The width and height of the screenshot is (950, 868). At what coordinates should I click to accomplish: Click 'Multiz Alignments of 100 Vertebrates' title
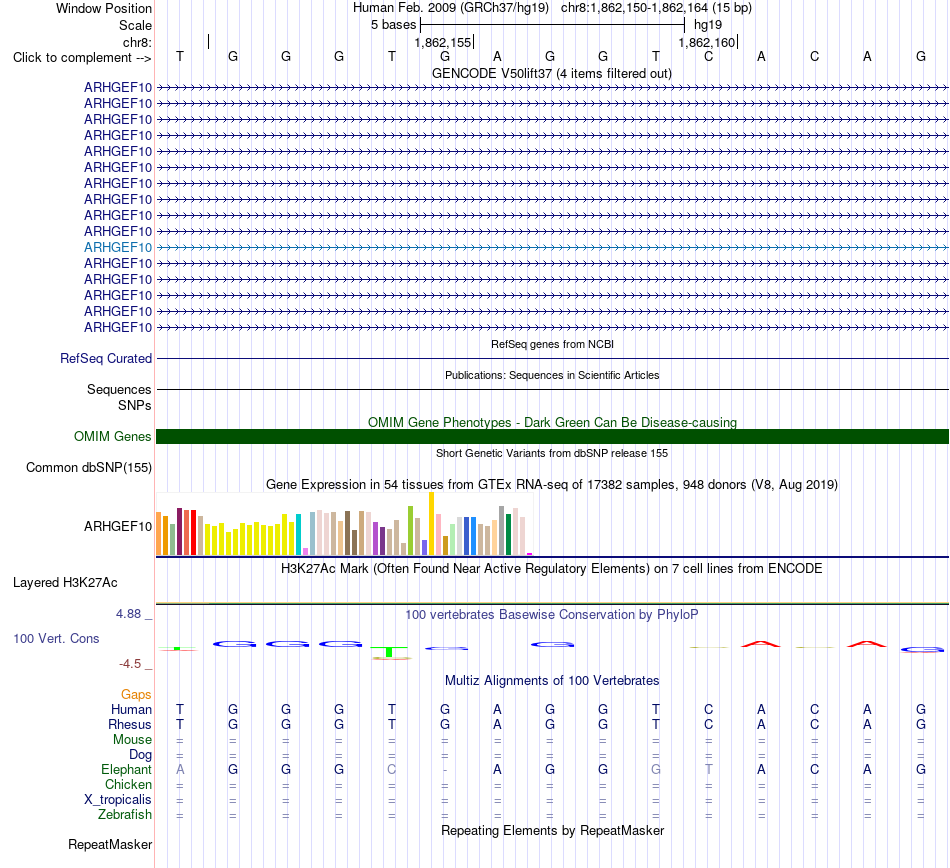[x=552, y=681]
